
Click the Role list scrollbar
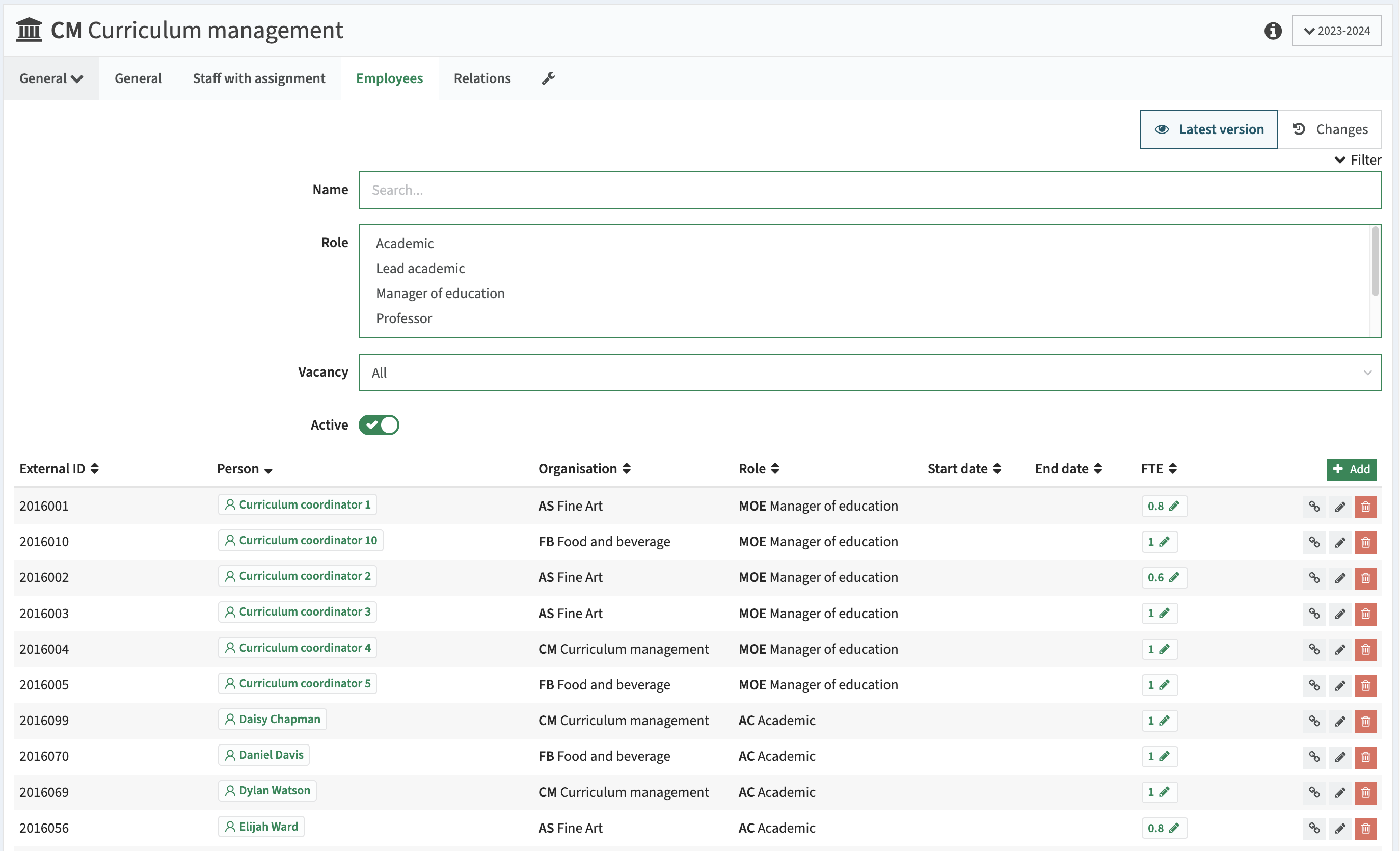point(1376,261)
